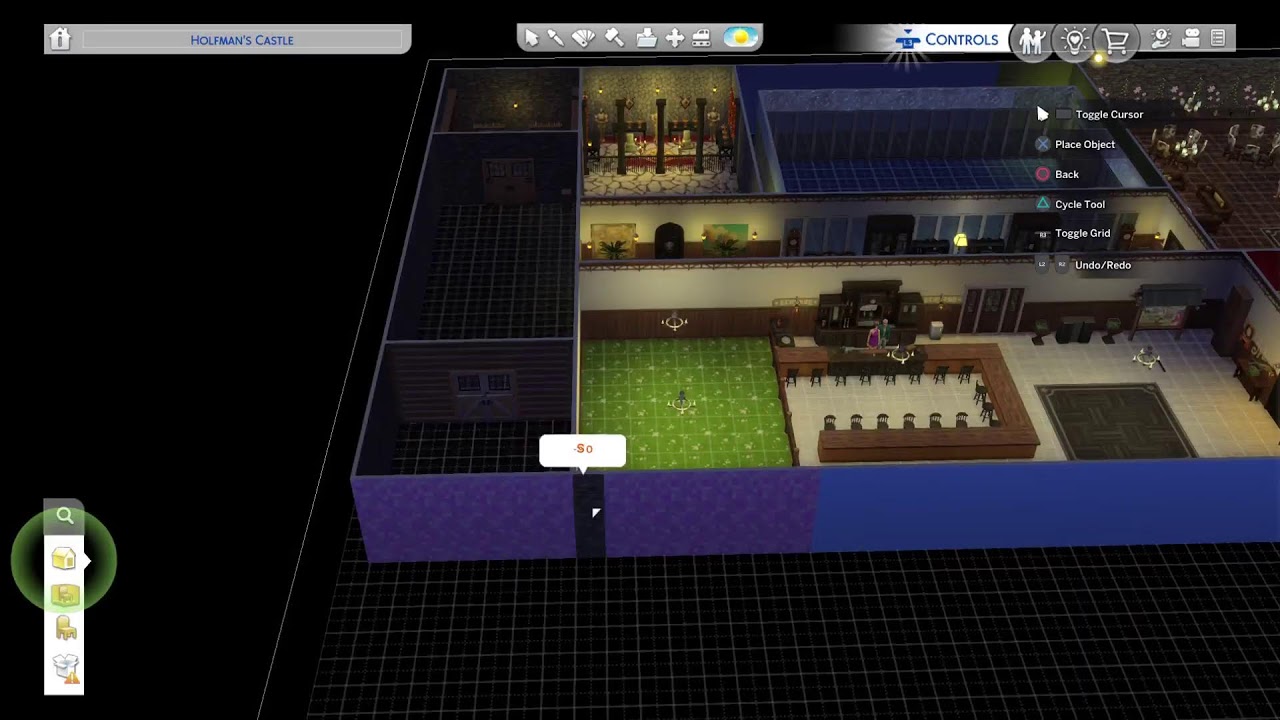This screenshot has height=720, width=1280.
Task: Pick the Design Tool swatch fan
Action: [584, 38]
